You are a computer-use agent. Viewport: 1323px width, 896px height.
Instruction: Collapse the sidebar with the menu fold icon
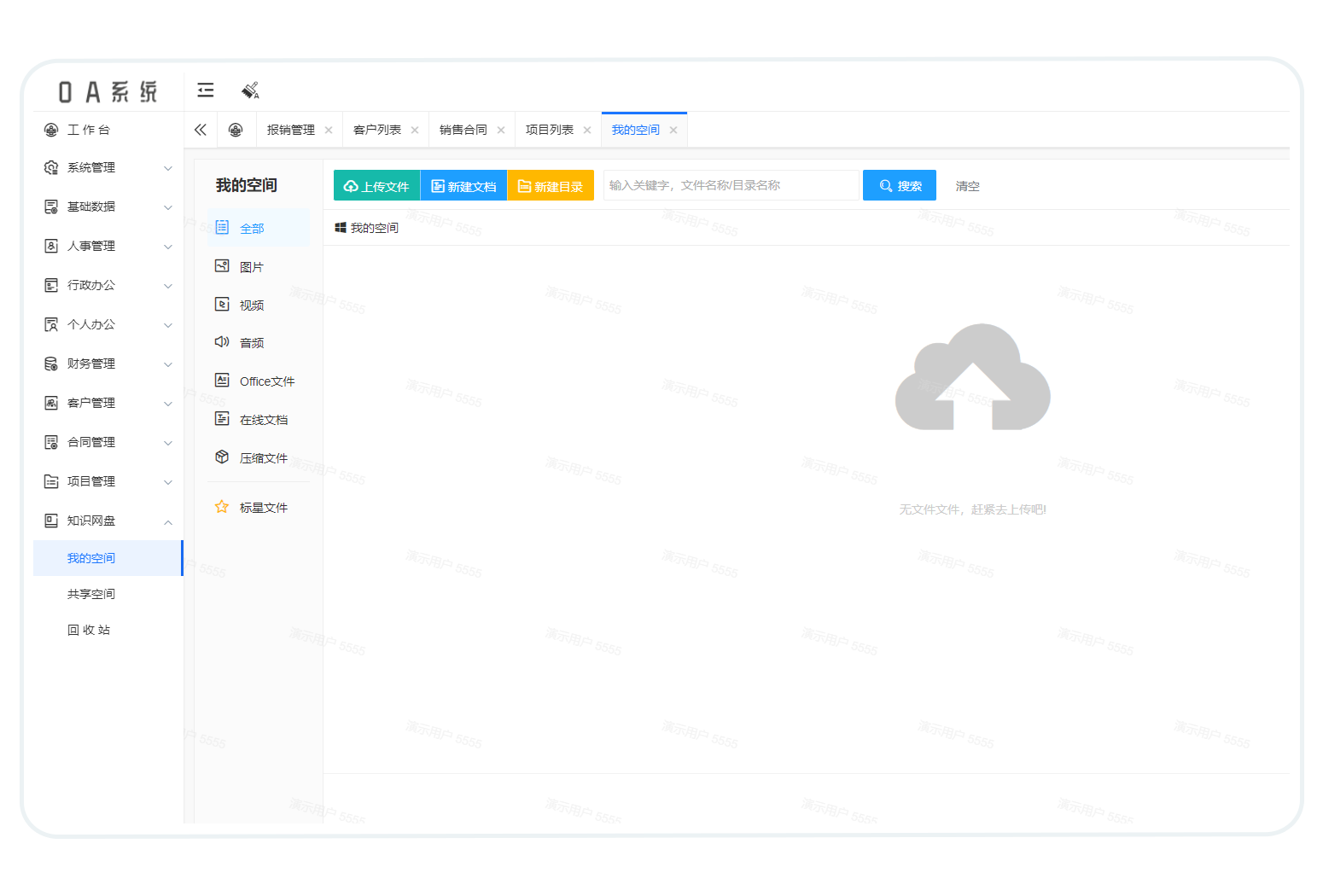(206, 90)
